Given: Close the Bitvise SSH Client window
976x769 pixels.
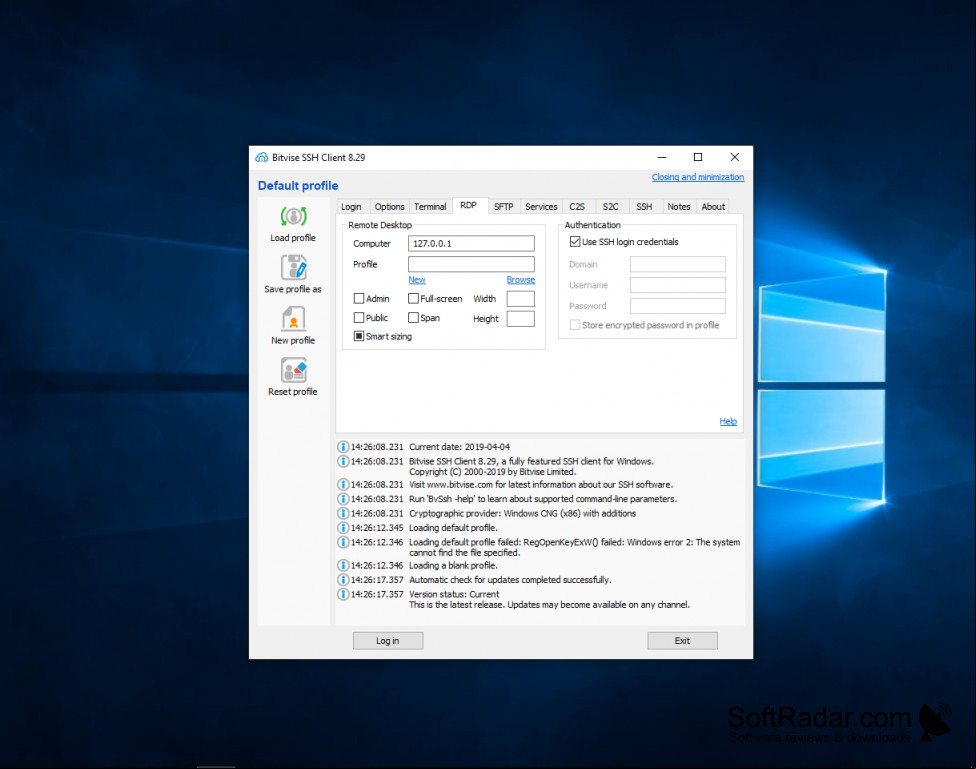Looking at the screenshot, I should tap(734, 158).
